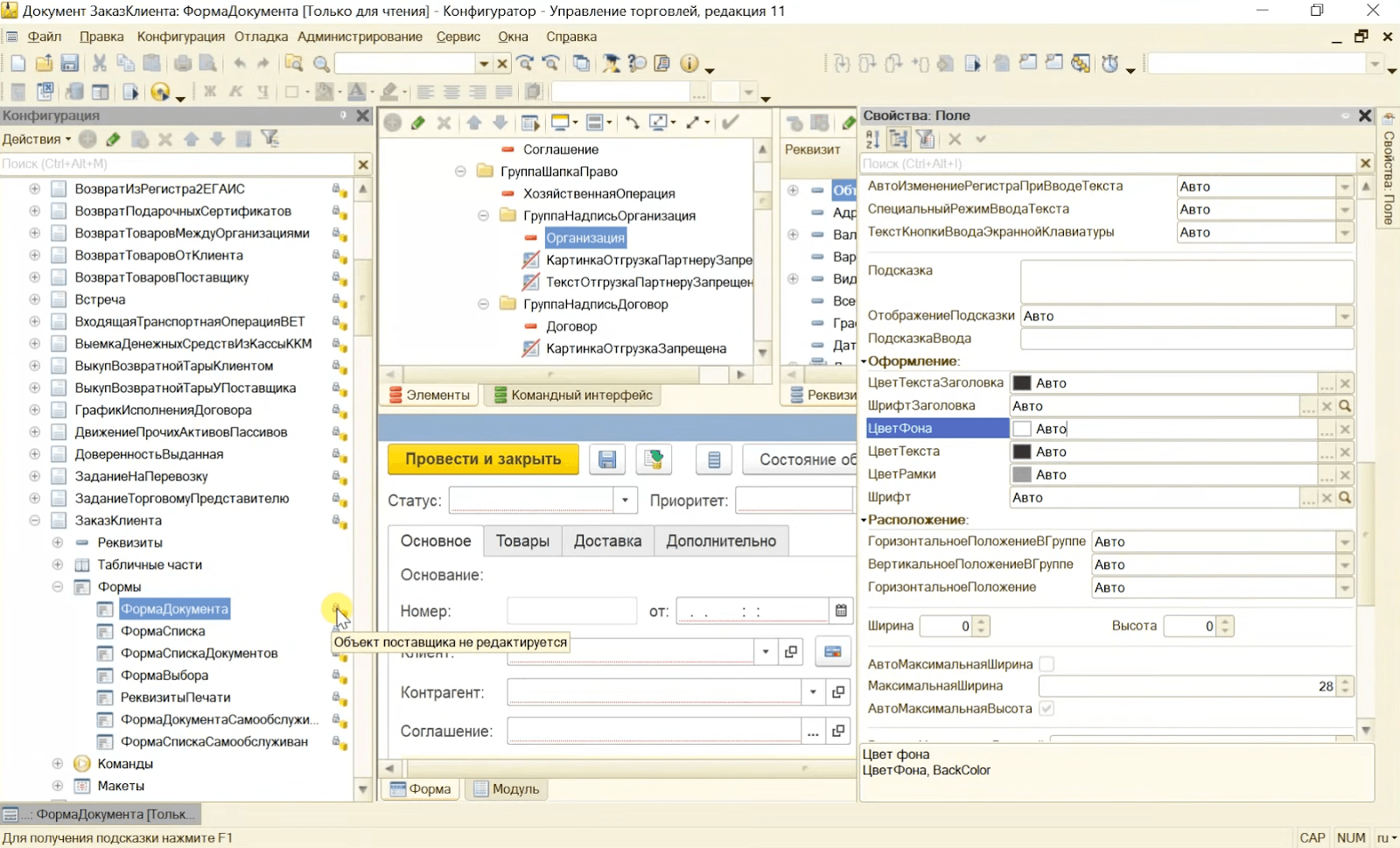1400x848 pixels.
Task: Toggle the АвтоМаксимальнаяВысота checkbox
Action: pos(1046,709)
